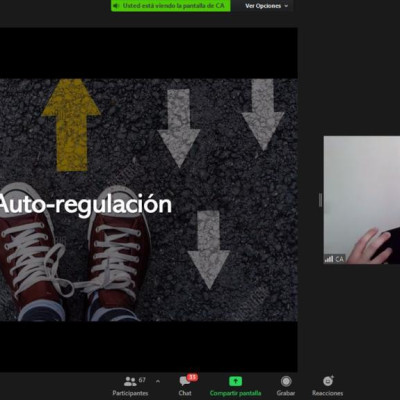Click the speaker icon in green banner
The width and height of the screenshot is (400, 400).
pos(116,6)
